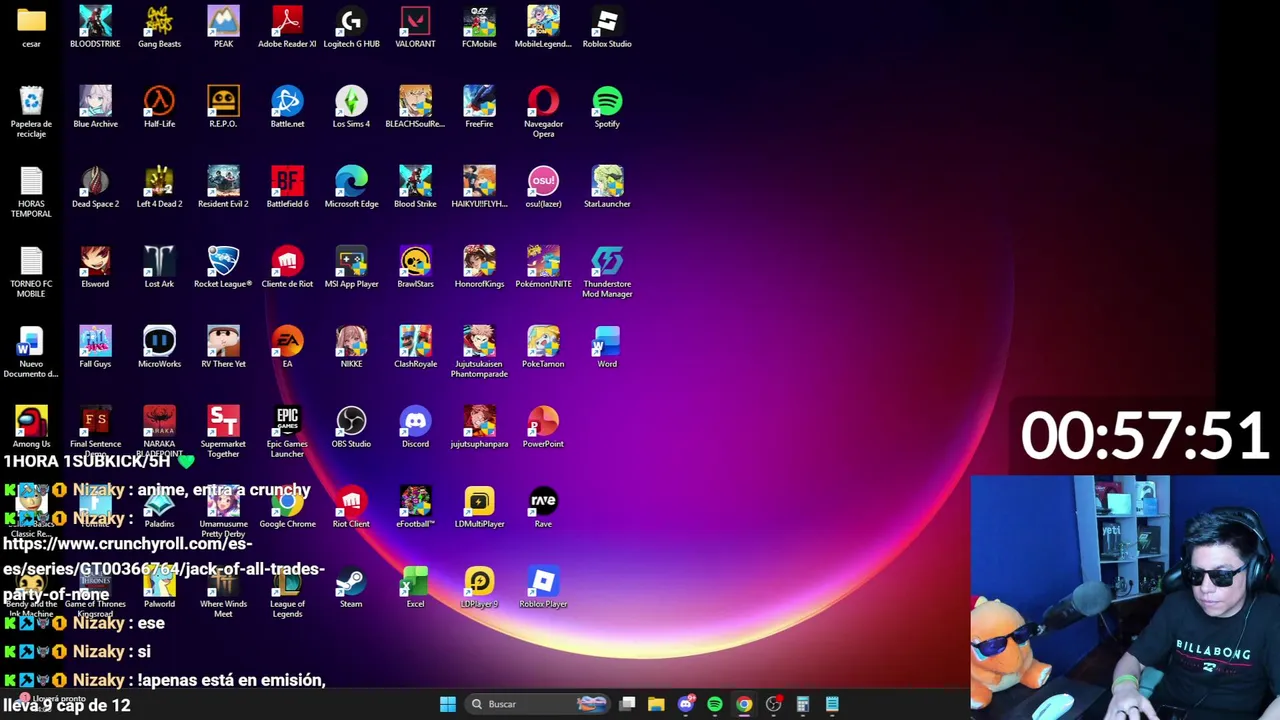Select Cliente de Riot icon

287,267
